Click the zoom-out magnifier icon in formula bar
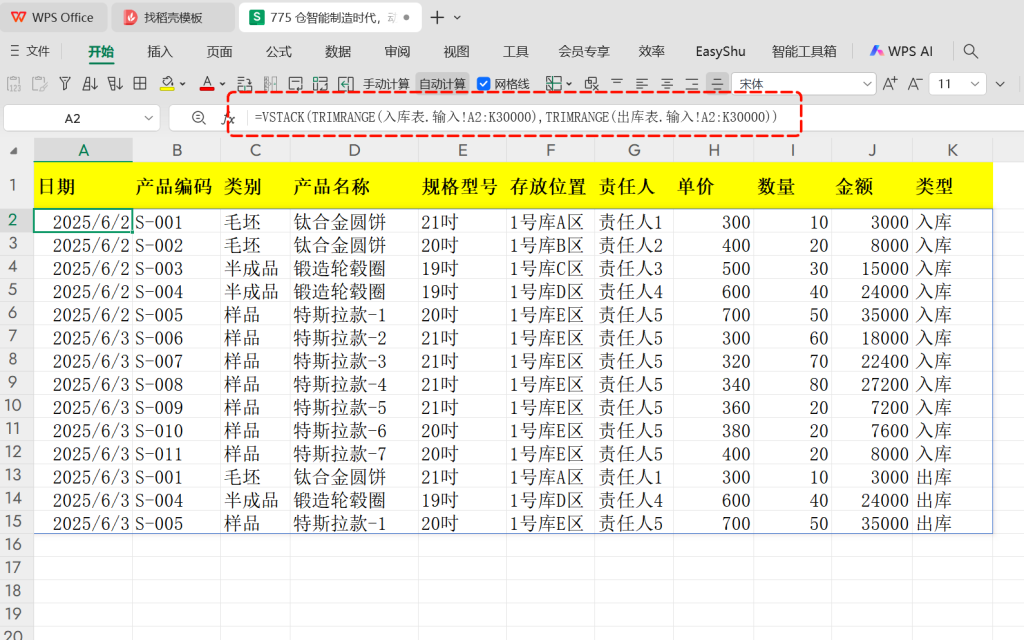This screenshot has height=640, width=1024. (x=199, y=118)
